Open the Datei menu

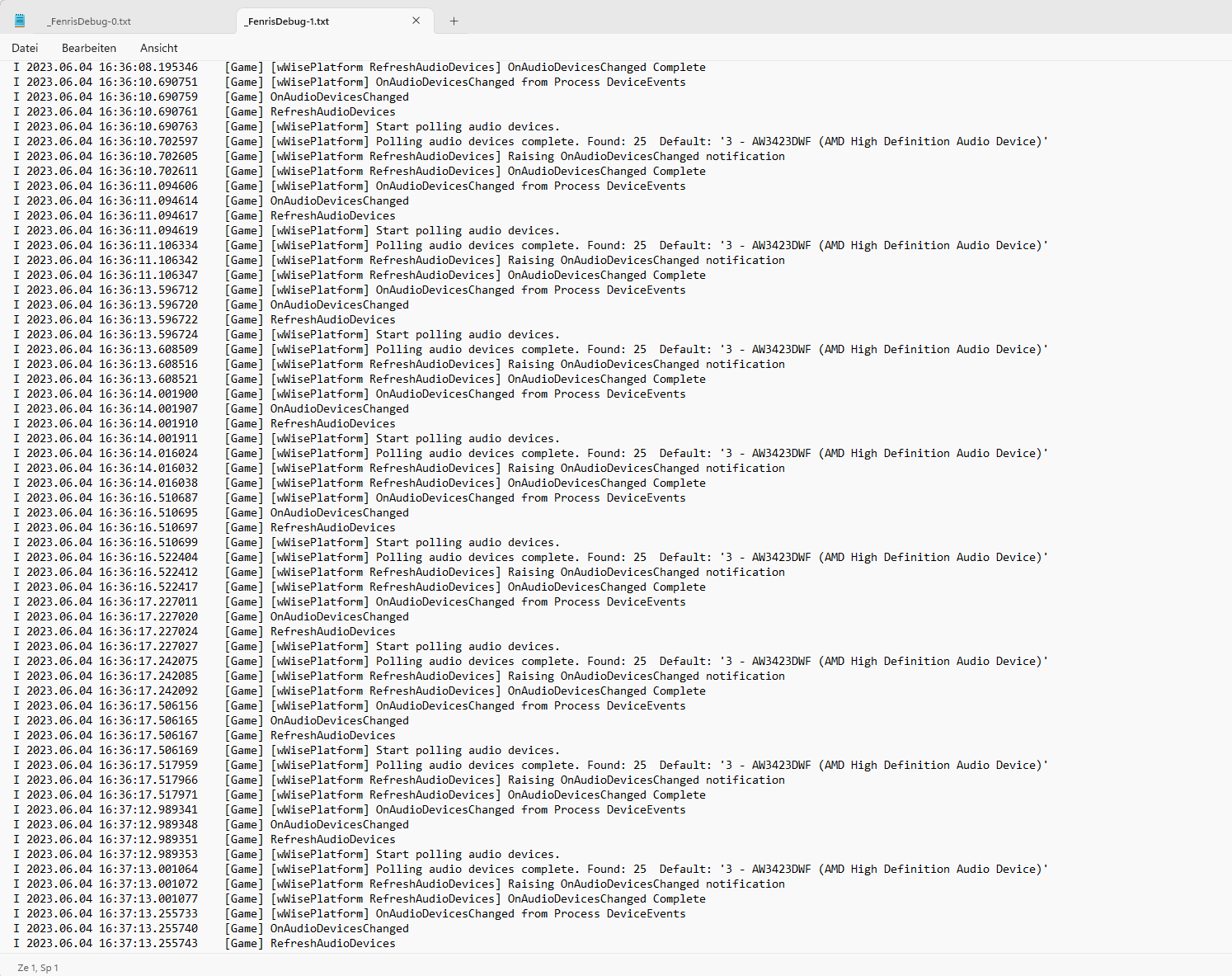pyautogui.click(x=25, y=48)
